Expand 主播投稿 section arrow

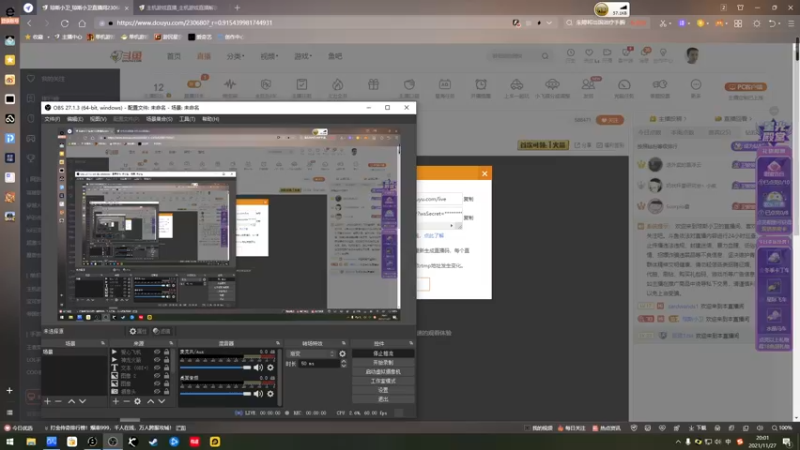click(x=685, y=119)
